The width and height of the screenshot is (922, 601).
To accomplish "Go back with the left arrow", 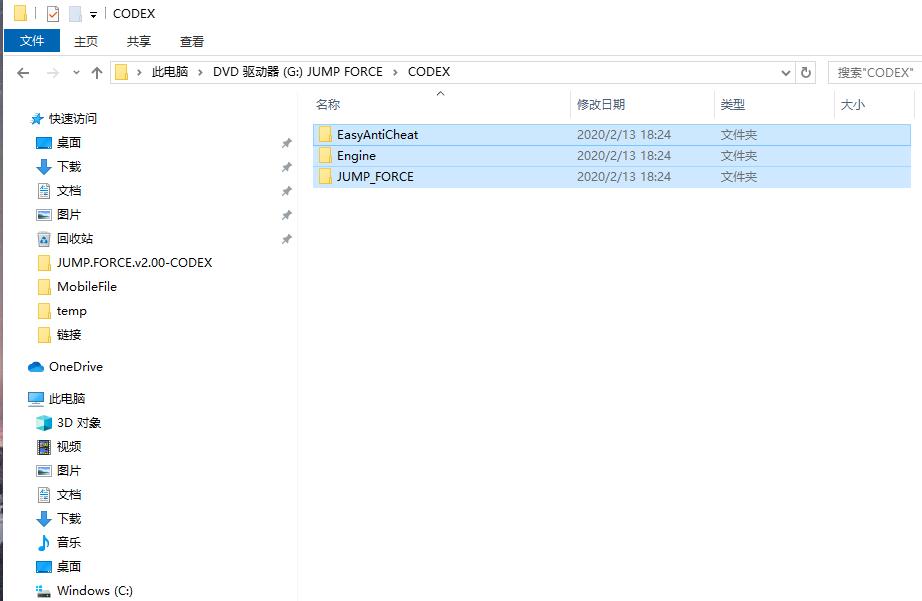I will (23, 72).
